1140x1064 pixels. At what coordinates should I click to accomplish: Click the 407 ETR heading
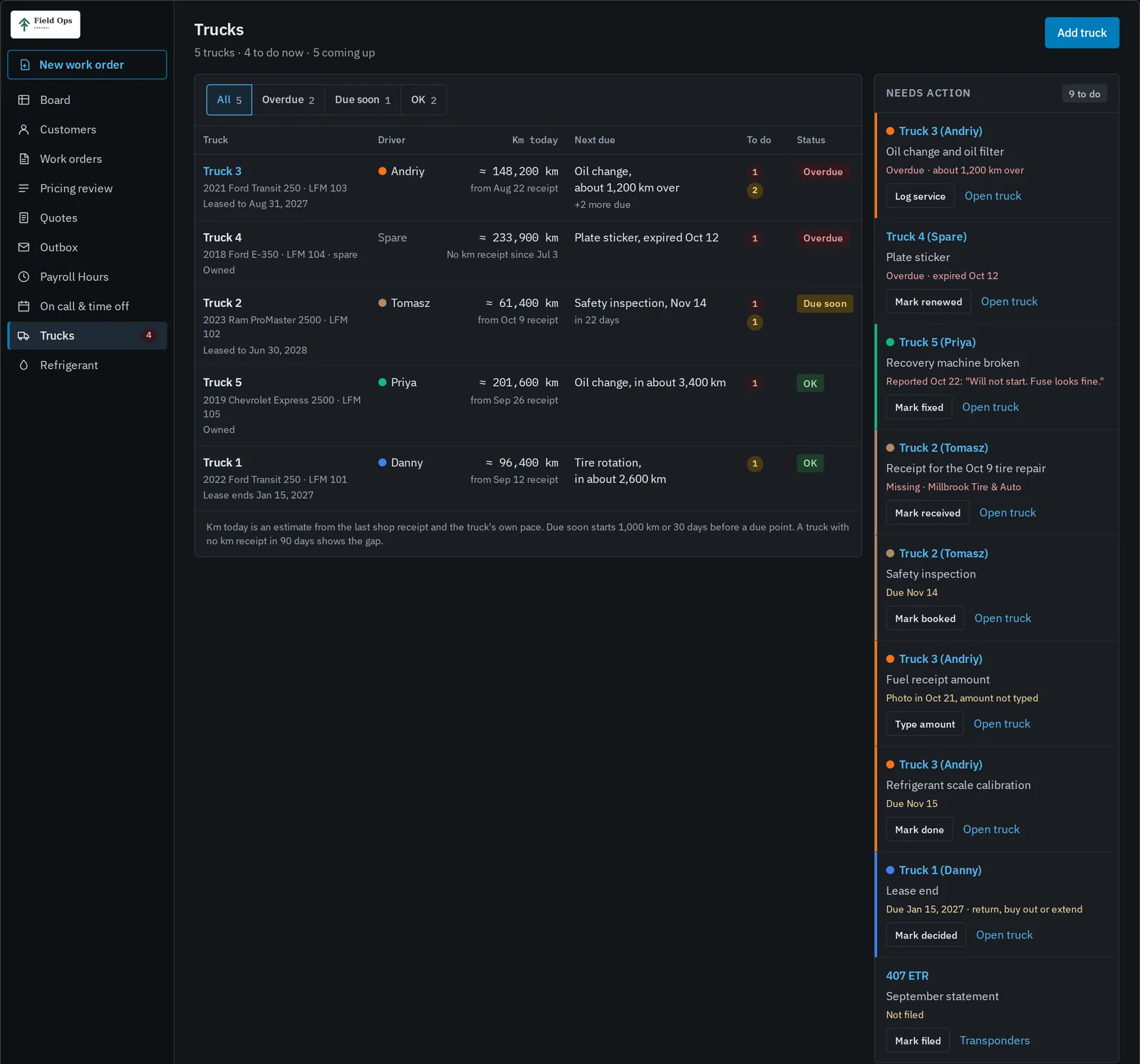[x=907, y=976]
